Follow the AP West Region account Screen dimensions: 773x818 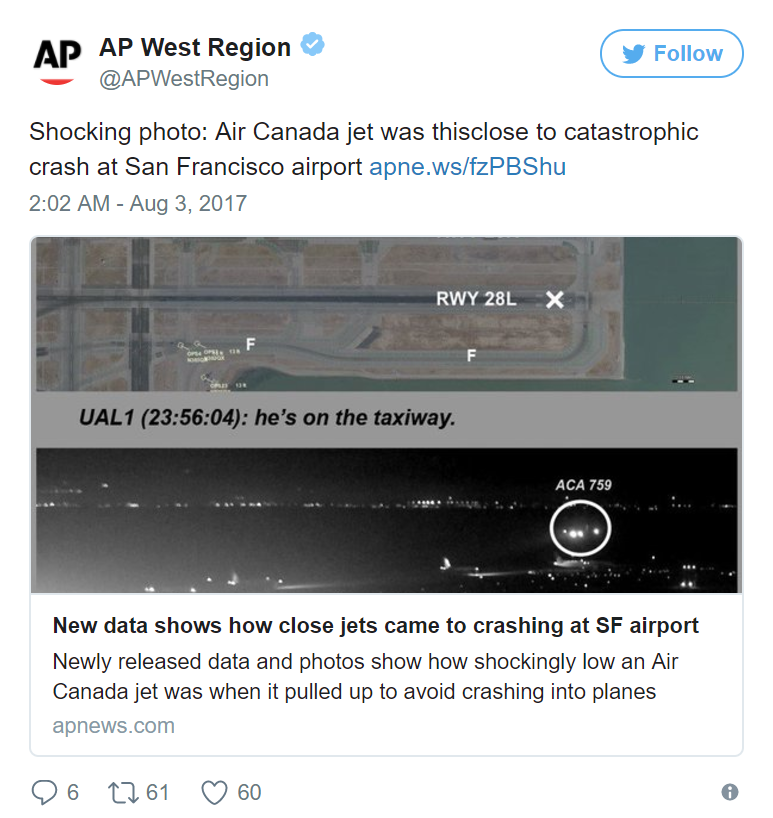pyautogui.click(x=671, y=54)
